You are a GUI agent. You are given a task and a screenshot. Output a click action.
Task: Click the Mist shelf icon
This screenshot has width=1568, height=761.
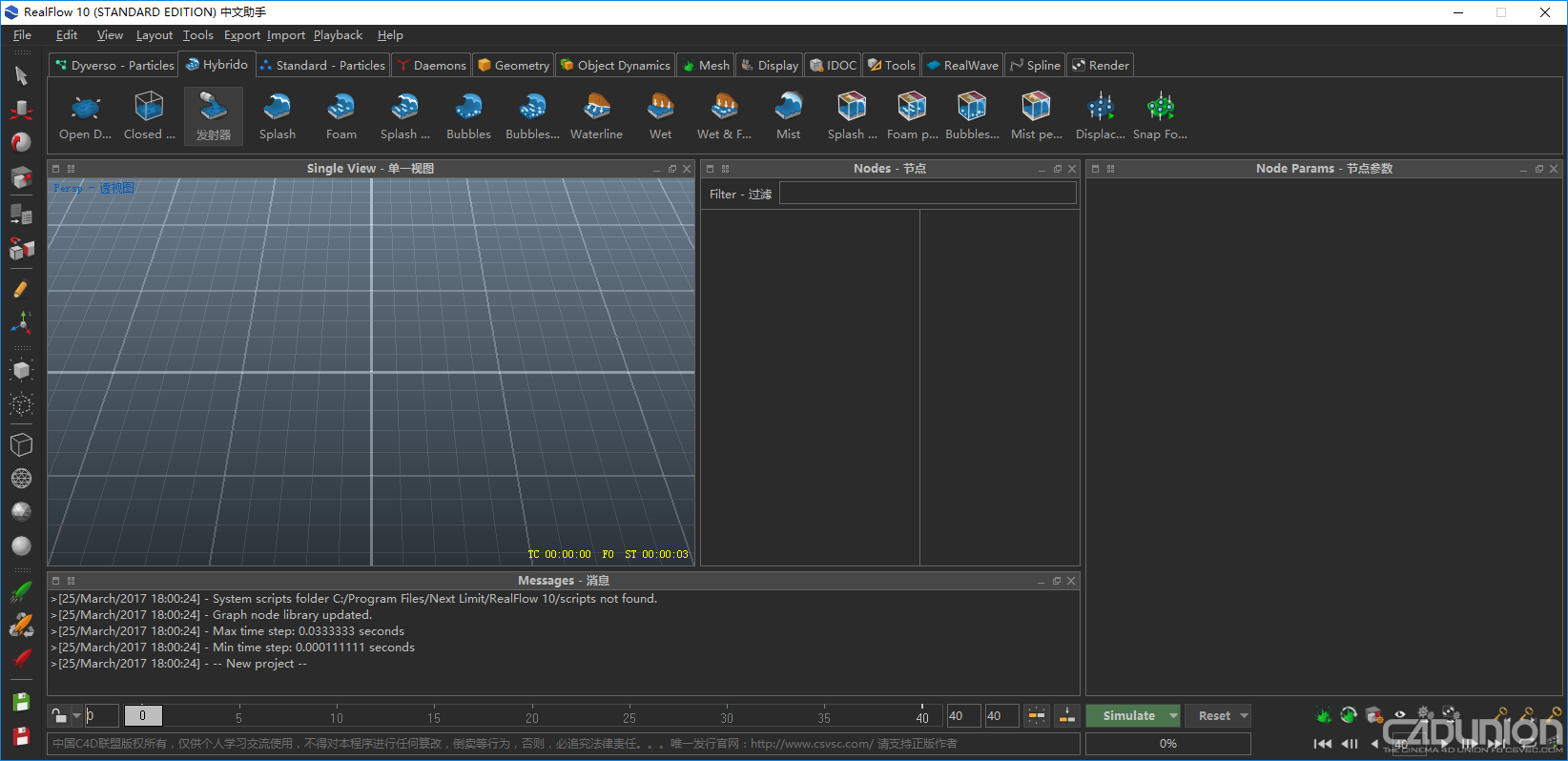tap(789, 116)
